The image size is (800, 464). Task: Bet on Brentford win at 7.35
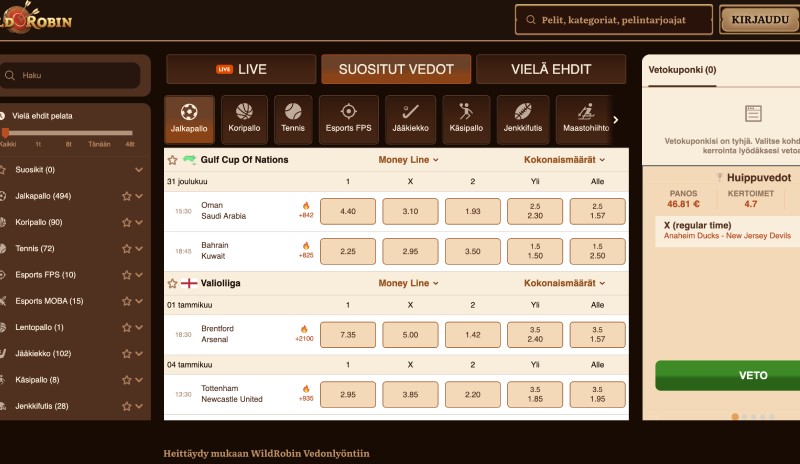point(348,335)
